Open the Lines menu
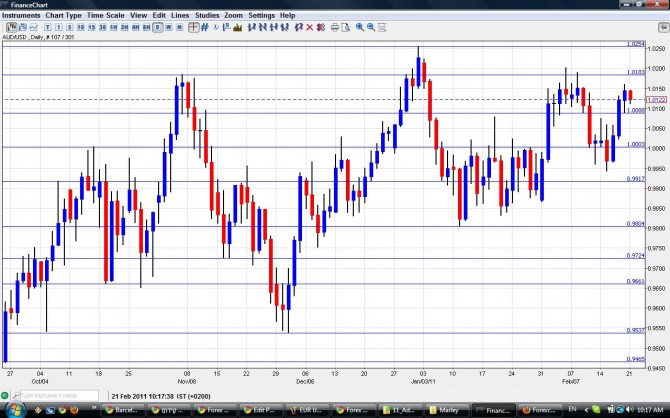This screenshot has width=670, height=418. (x=180, y=15)
